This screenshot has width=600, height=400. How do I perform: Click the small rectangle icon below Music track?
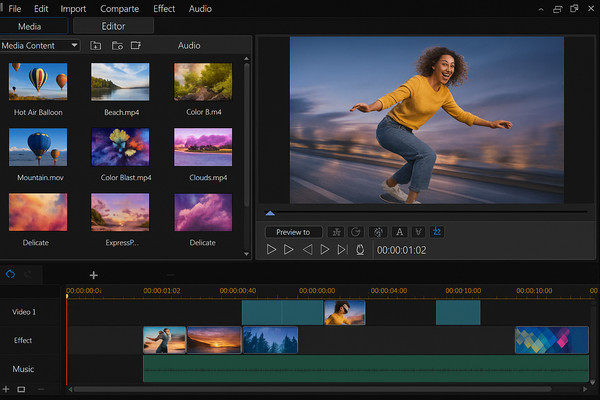click(x=21, y=389)
